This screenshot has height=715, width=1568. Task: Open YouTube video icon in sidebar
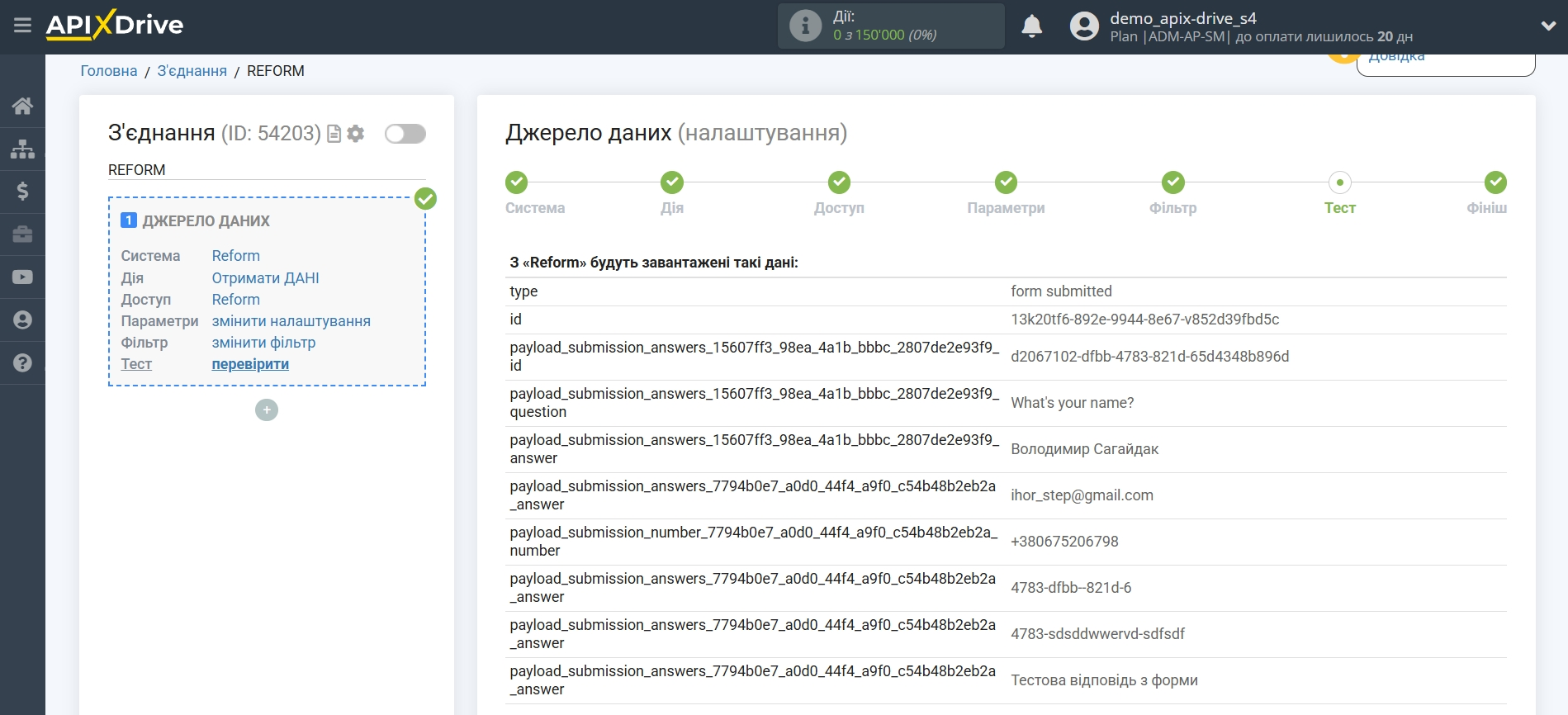point(22,277)
